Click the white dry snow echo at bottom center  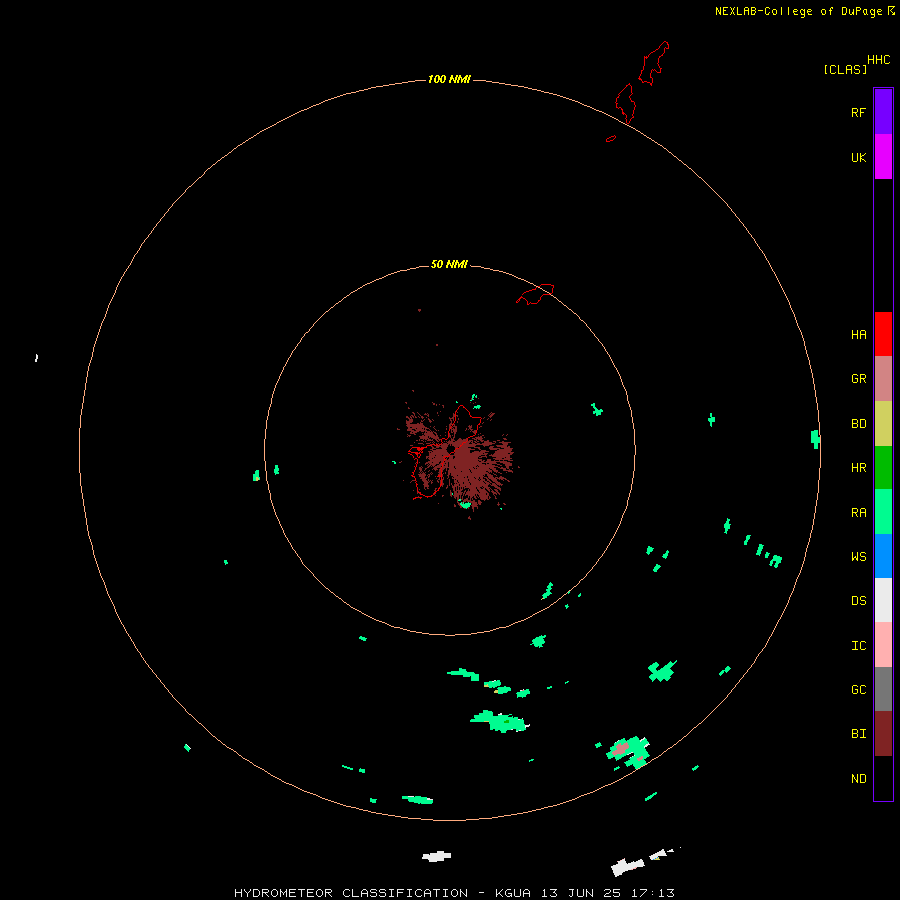coord(437,856)
